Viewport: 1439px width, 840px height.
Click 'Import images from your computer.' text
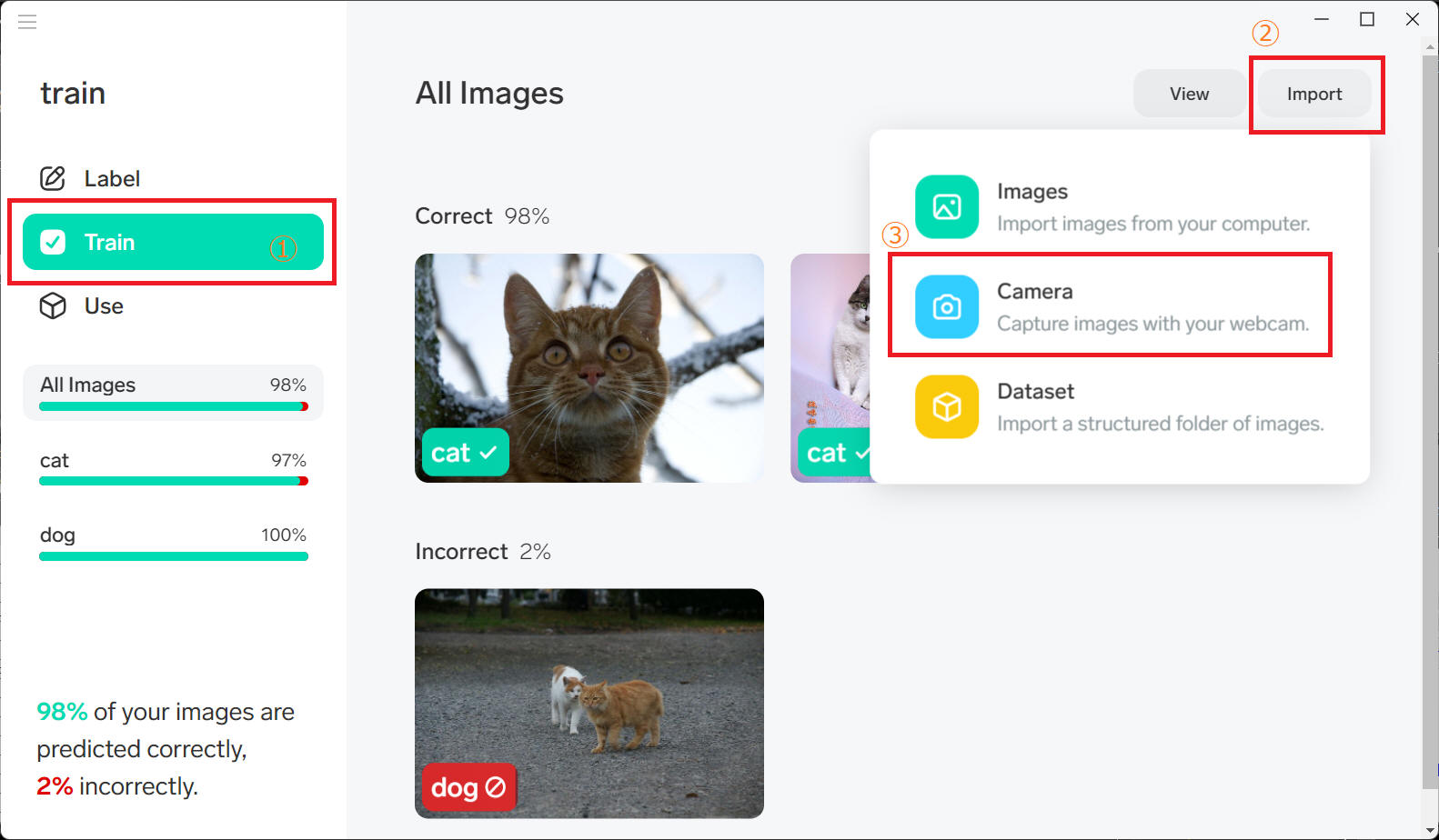point(1153,224)
